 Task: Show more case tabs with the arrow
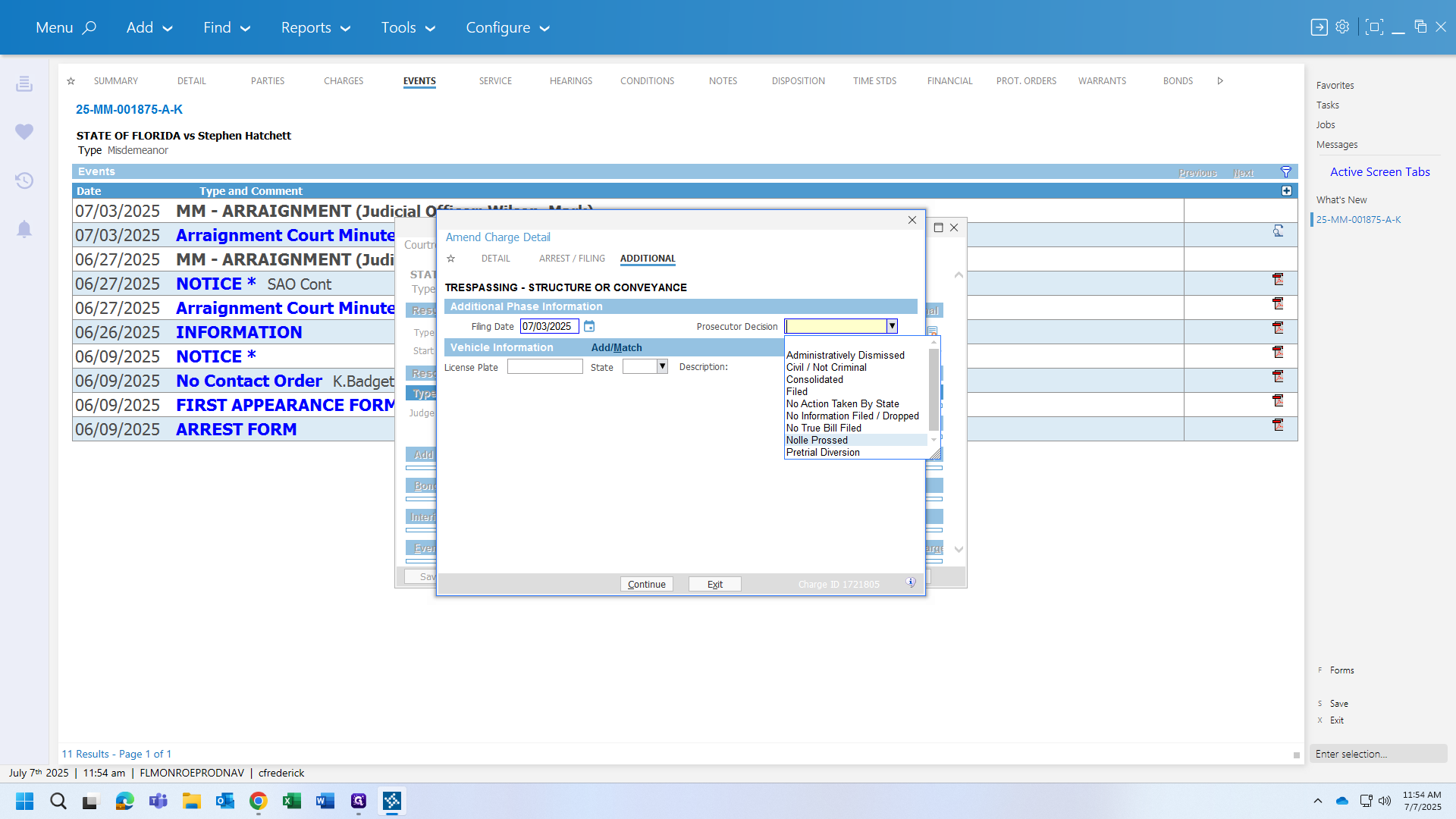point(1220,81)
